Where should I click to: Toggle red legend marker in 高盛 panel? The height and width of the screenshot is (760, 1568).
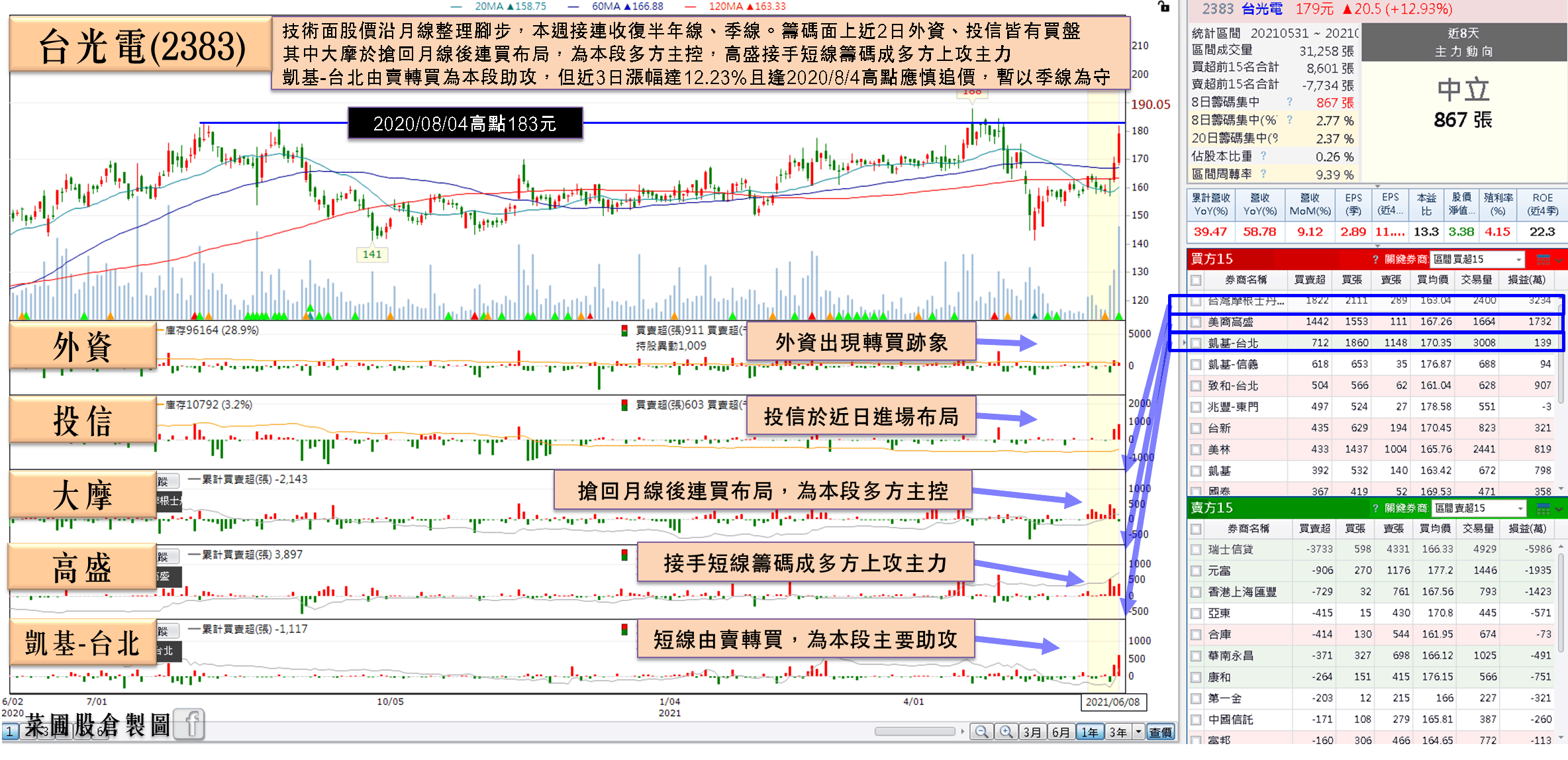click(x=624, y=555)
